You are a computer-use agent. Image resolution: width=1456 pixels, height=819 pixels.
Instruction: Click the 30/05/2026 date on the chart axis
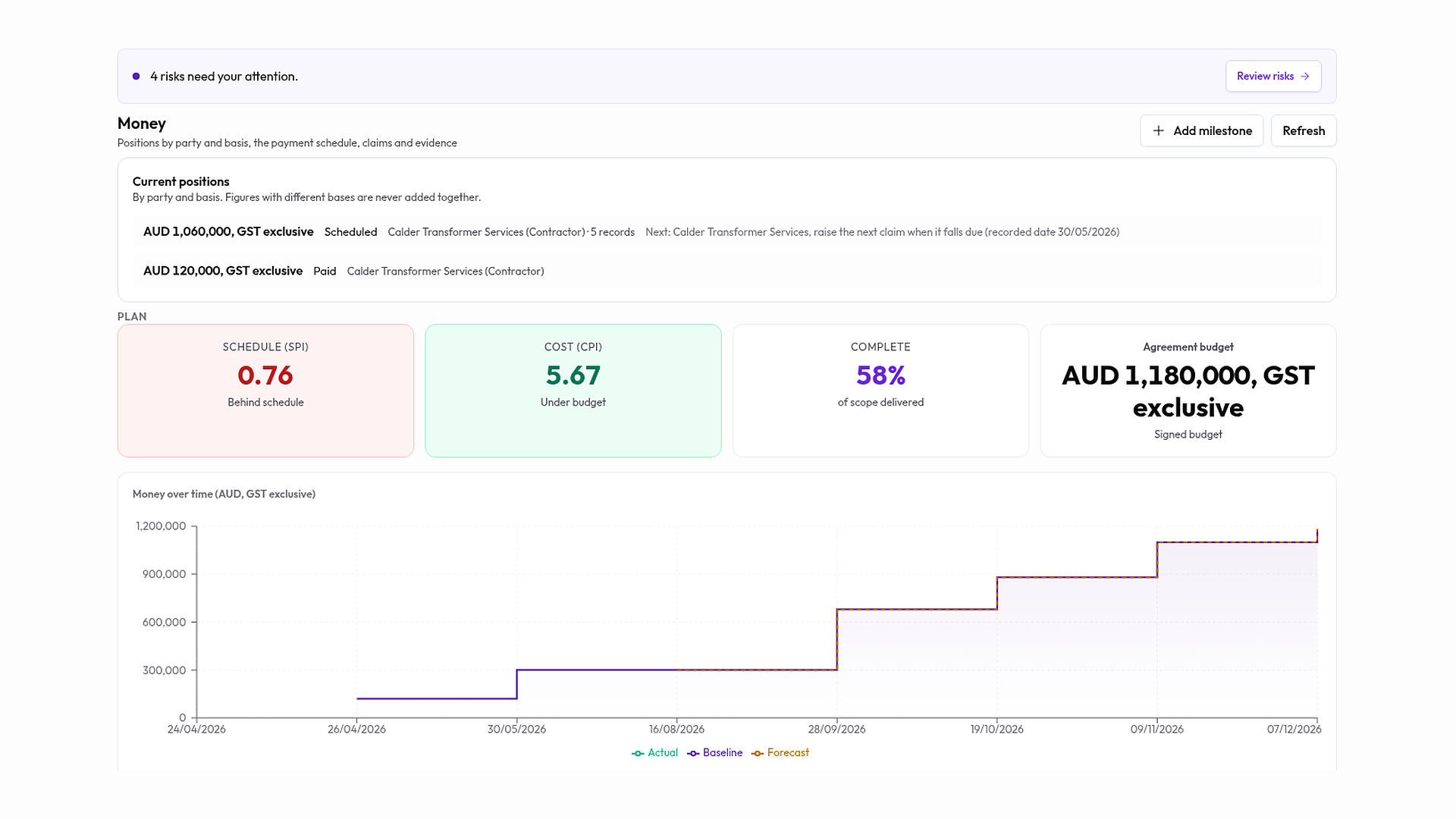click(516, 730)
